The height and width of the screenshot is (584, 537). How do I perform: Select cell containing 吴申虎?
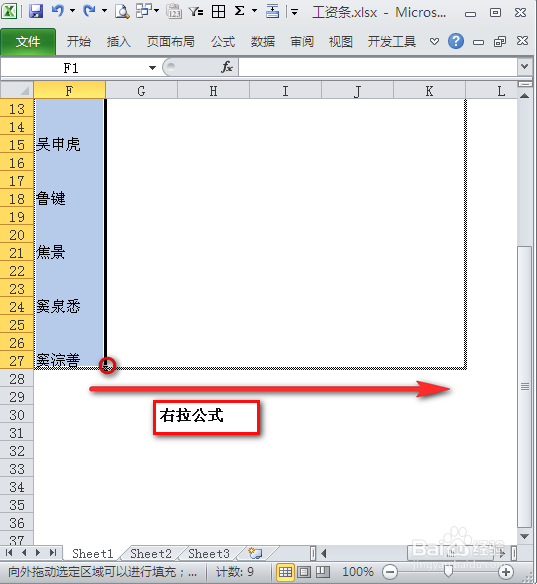point(69,145)
